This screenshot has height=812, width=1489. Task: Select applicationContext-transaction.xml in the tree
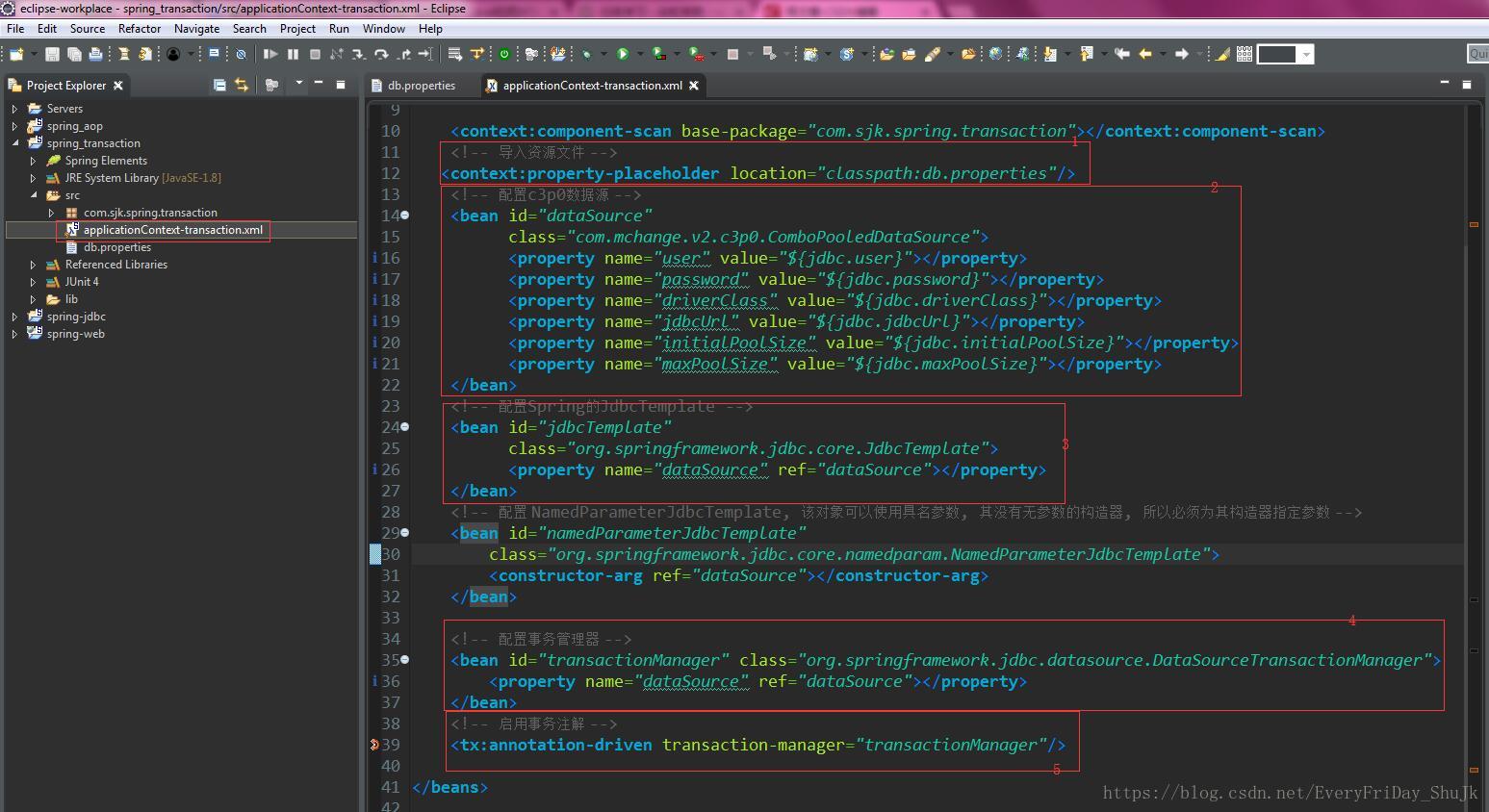[173, 230]
